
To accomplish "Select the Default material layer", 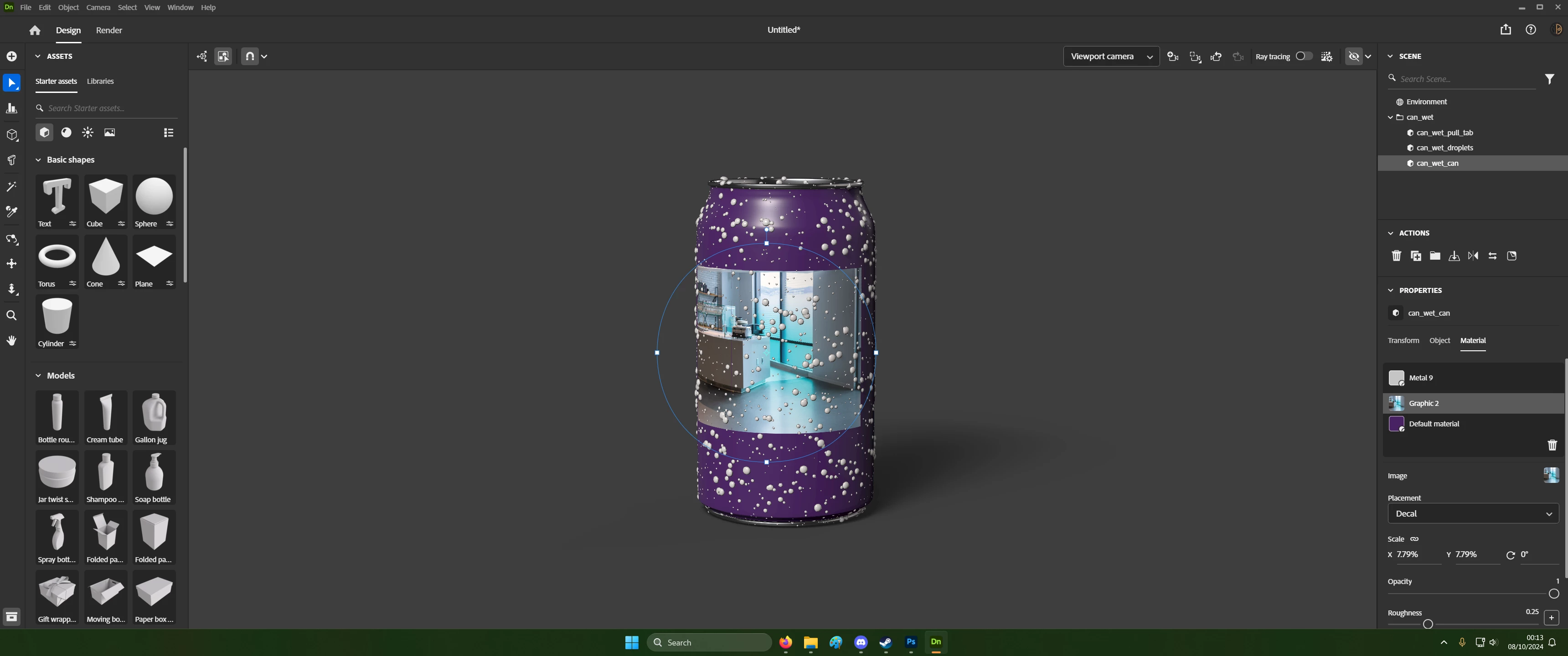I will tap(1434, 424).
